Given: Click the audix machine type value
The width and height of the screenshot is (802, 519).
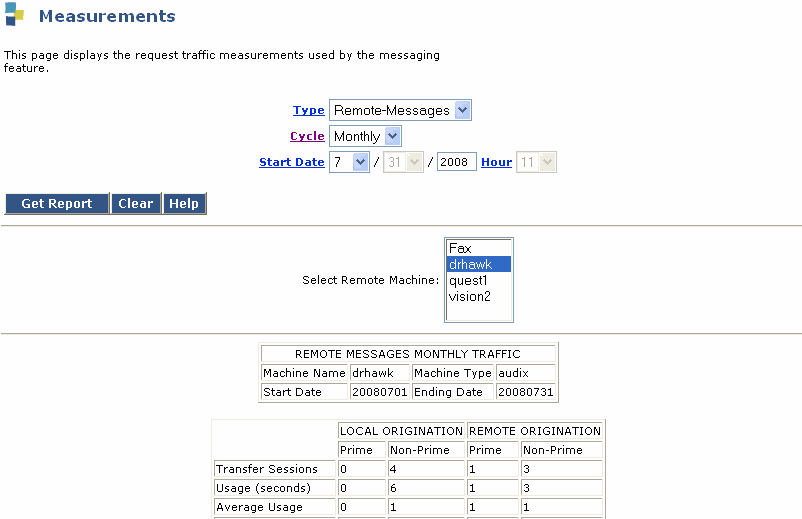Looking at the screenshot, I should pyautogui.click(x=526, y=373).
